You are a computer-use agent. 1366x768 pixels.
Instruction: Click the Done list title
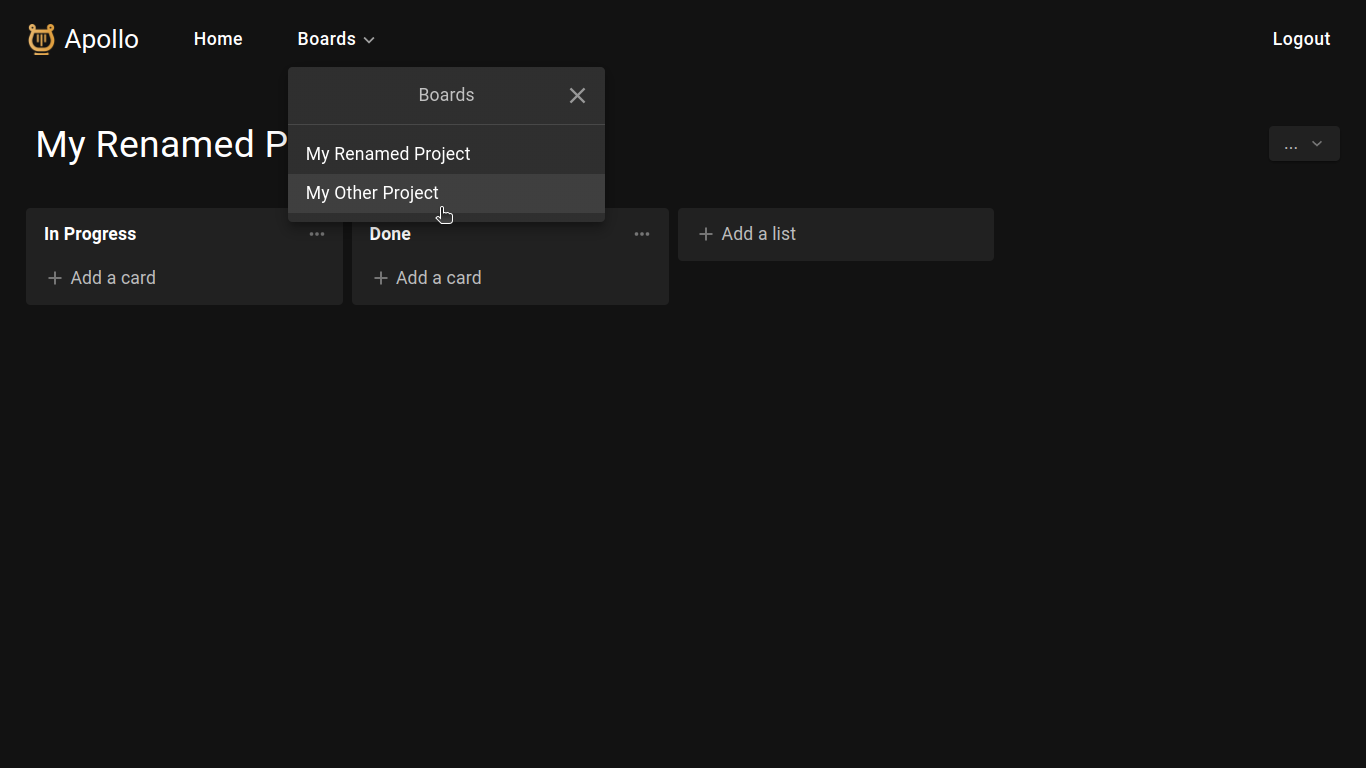tap(390, 234)
